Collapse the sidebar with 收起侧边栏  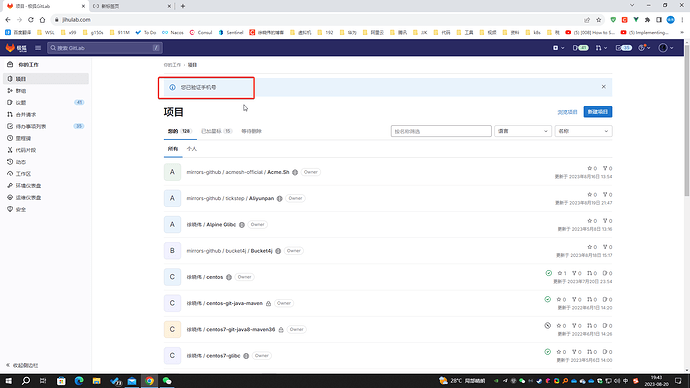(x=22, y=365)
